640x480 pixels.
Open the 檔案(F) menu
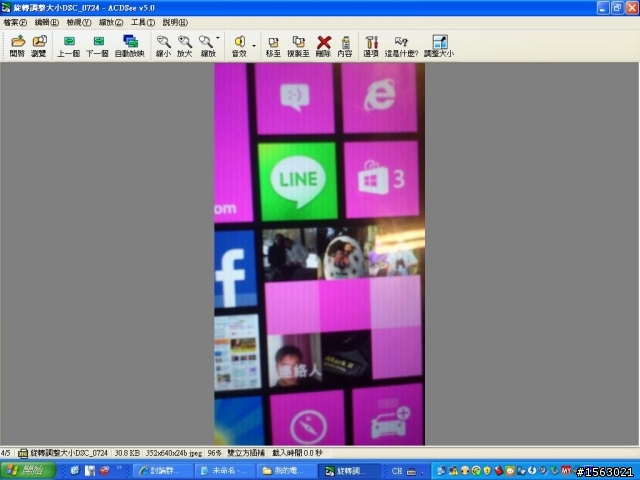pos(15,22)
